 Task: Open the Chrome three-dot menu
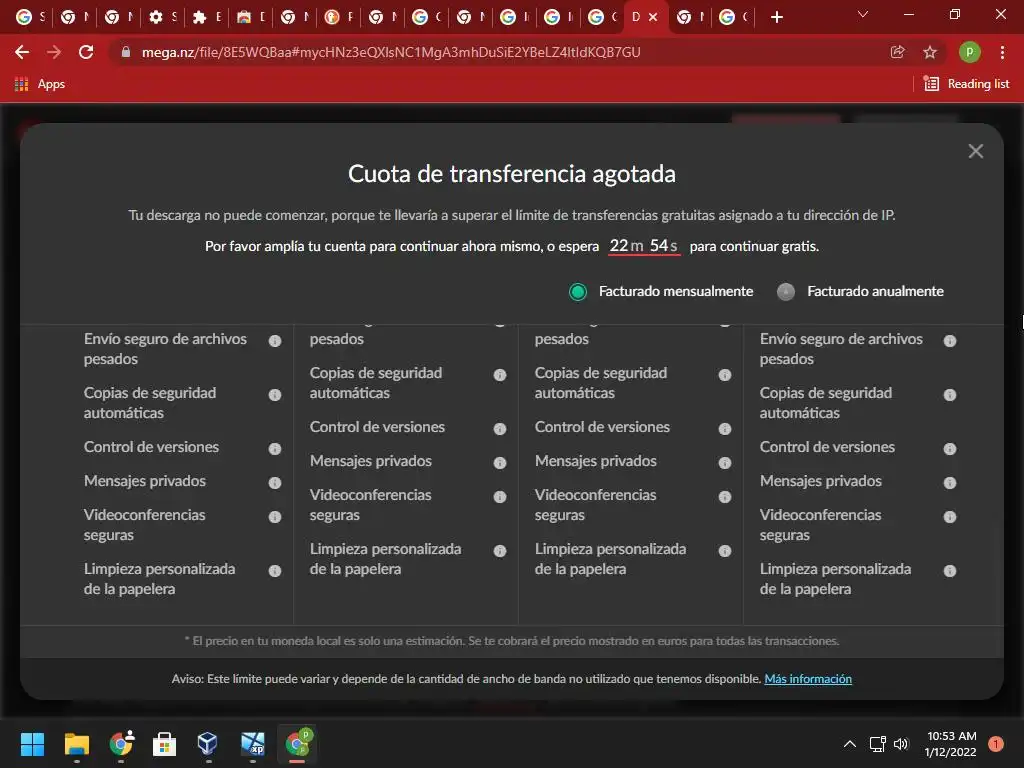[1002, 52]
